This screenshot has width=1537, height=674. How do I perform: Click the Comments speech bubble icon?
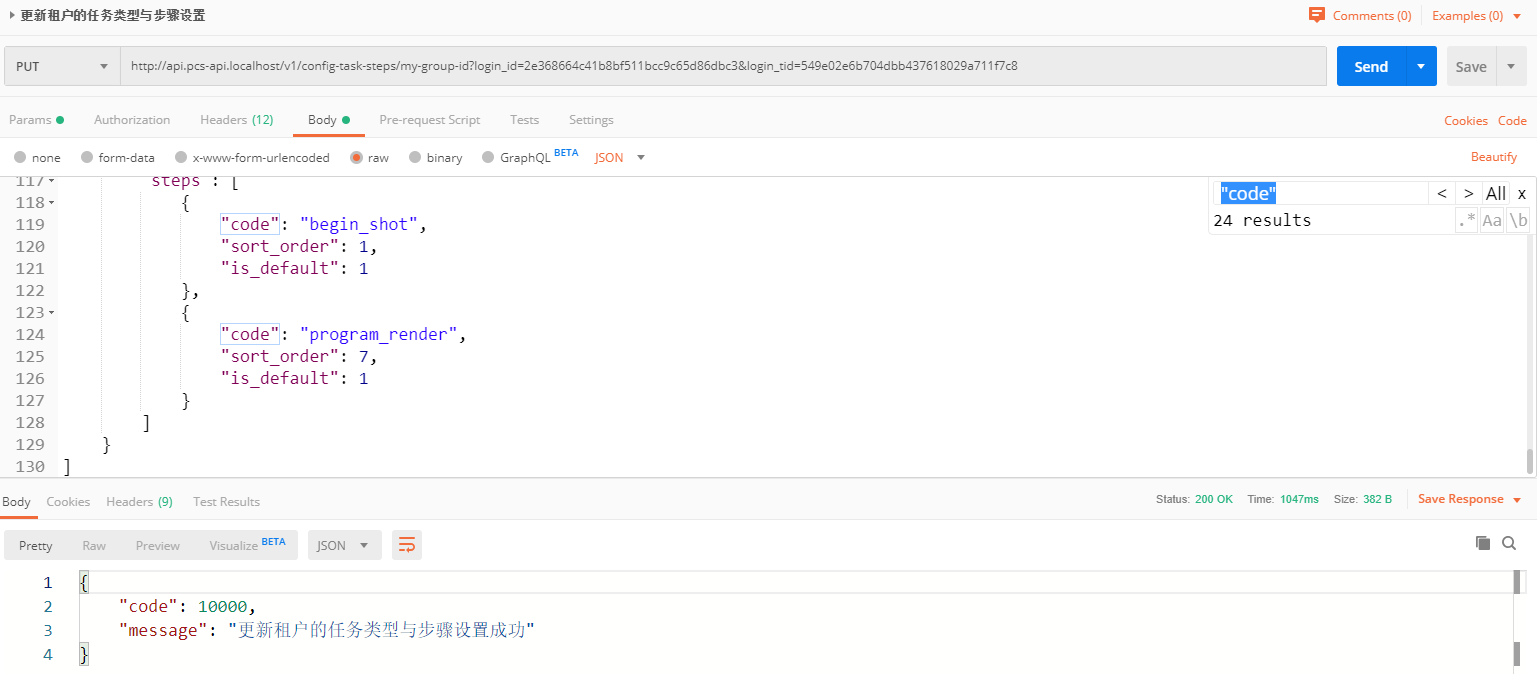(x=1316, y=15)
